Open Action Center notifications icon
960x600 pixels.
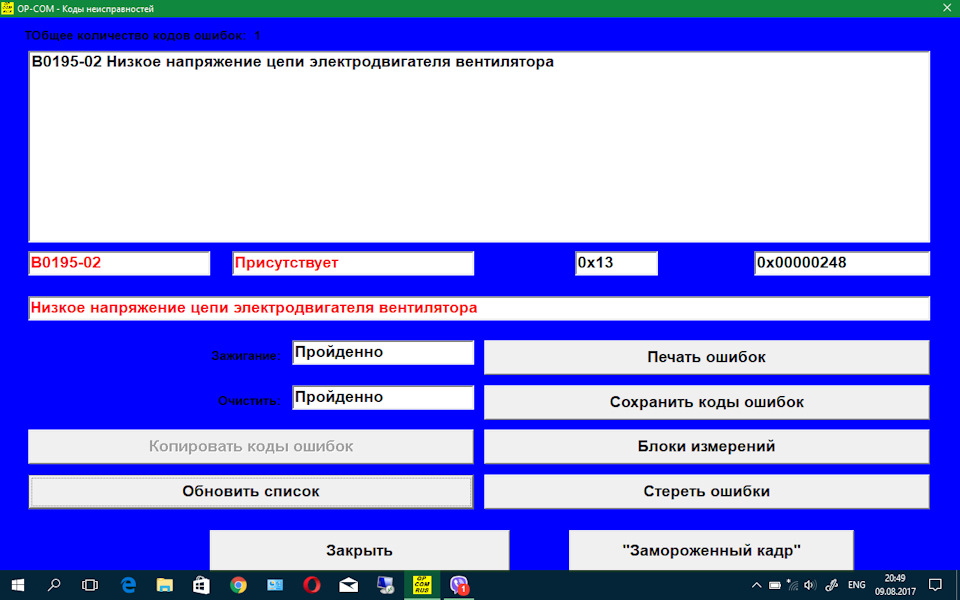[x=936, y=585]
